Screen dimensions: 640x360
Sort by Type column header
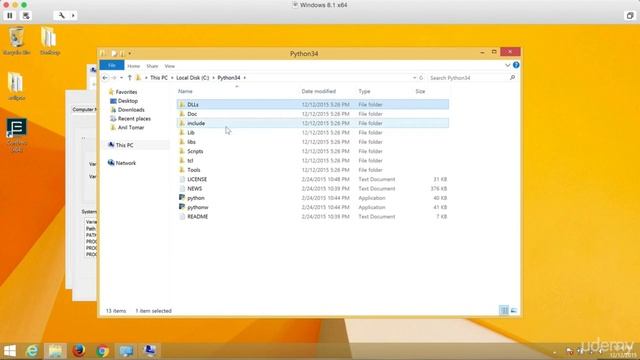[364, 91]
